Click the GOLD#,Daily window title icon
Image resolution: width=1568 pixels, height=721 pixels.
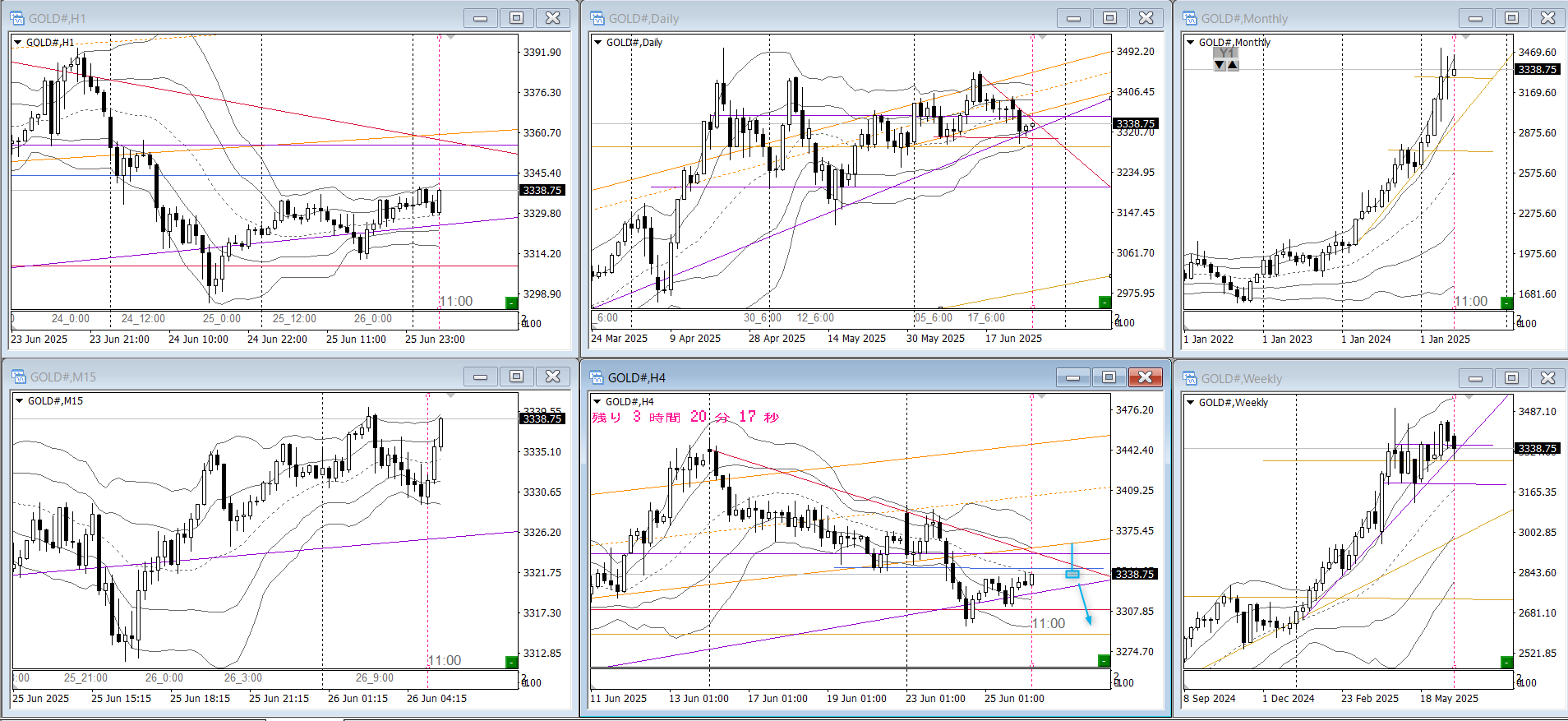coord(597,18)
